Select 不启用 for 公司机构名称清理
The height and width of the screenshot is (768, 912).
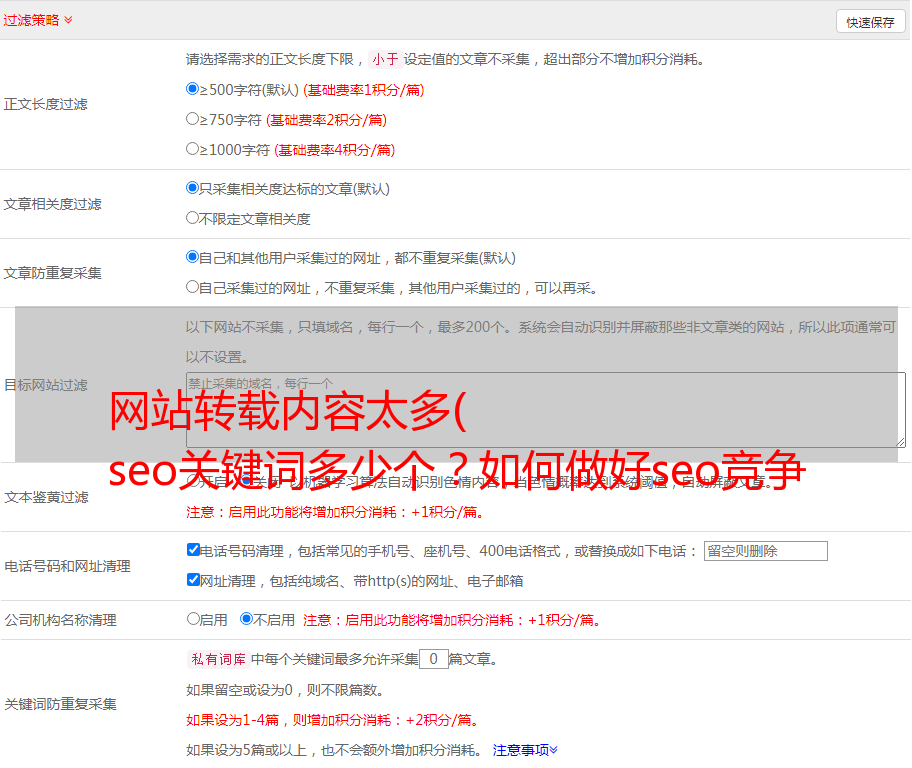coord(247,619)
